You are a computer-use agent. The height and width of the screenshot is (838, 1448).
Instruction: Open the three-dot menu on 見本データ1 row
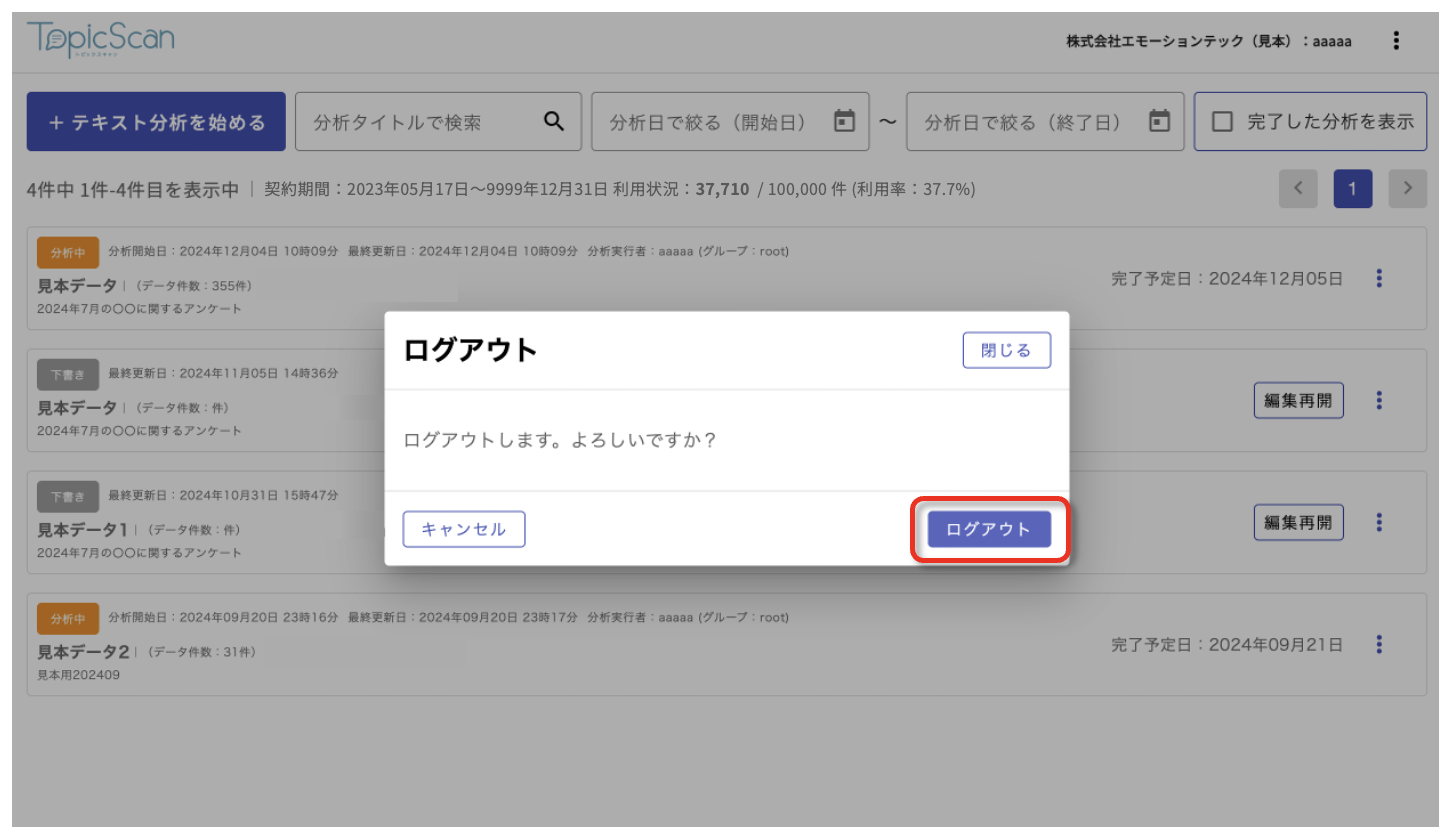(x=1380, y=522)
